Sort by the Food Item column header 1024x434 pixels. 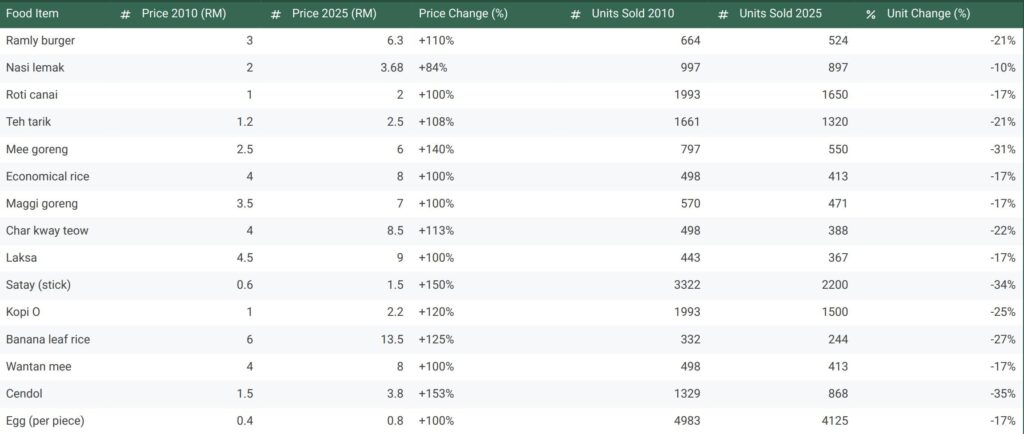(x=32, y=14)
